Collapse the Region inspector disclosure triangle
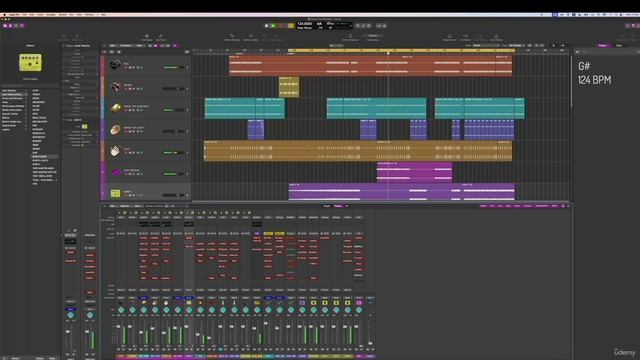The image size is (640, 360). point(64,46)
